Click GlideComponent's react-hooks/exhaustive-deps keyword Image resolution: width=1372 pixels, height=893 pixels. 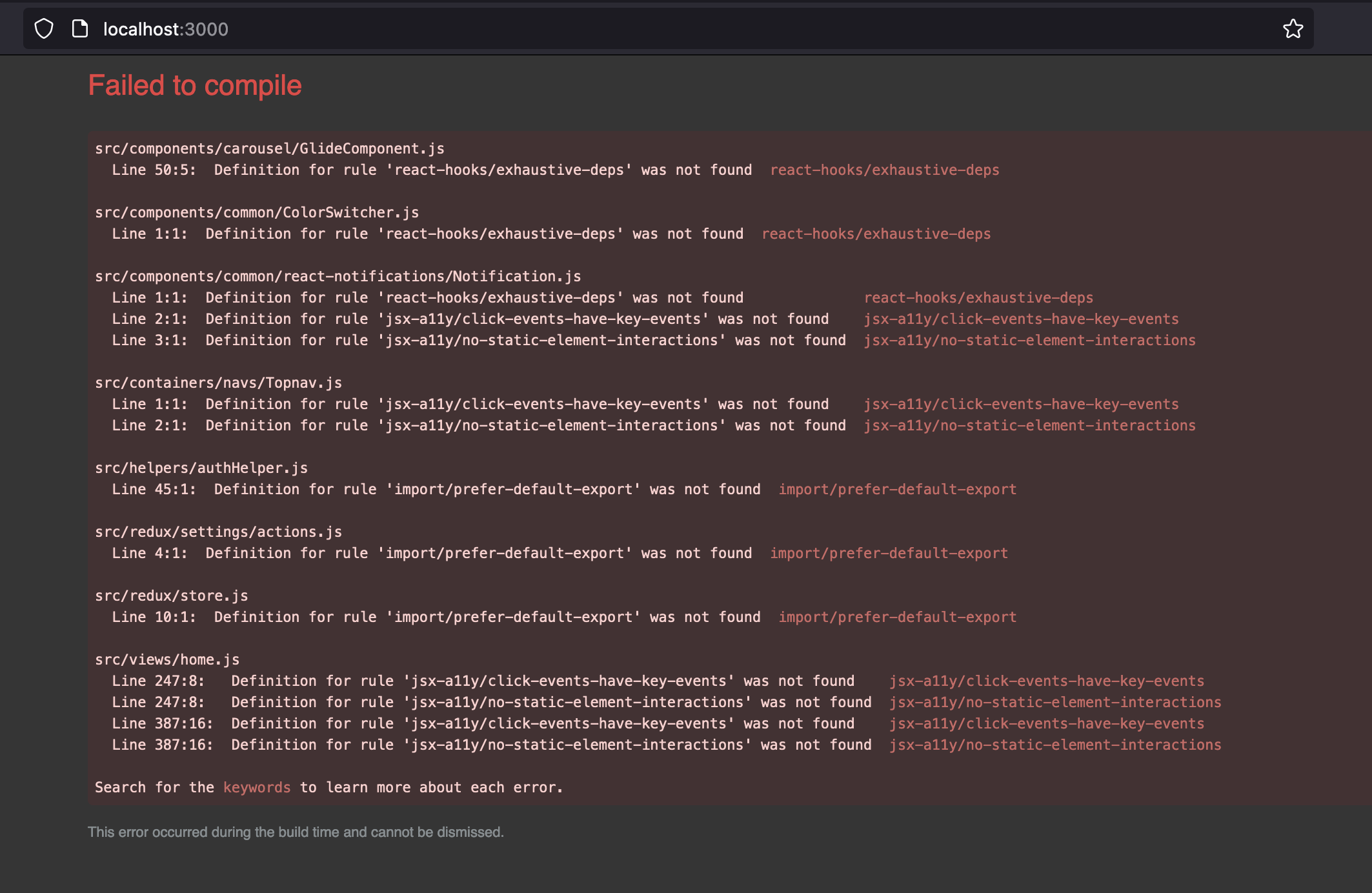pyautogui.click(x=884, y=170)
